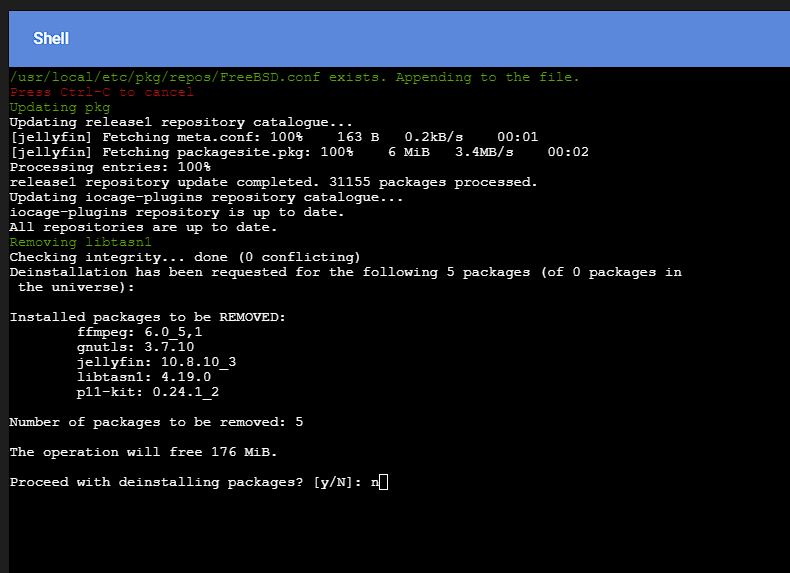Click the 'Proceed with deinstalling packages?' prompt line
Image resolution: width=790 pixels, height=573 pixels.
194,482
